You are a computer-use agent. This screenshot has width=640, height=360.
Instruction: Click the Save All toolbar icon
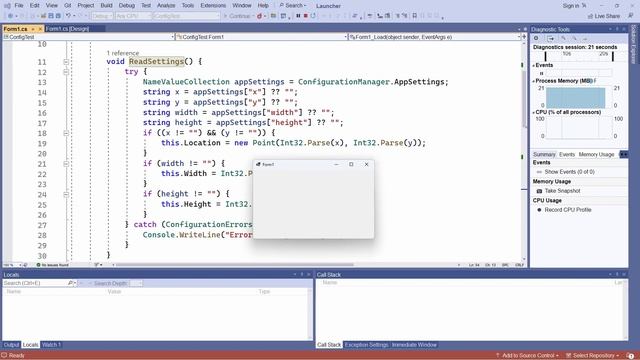coord(58,16)
